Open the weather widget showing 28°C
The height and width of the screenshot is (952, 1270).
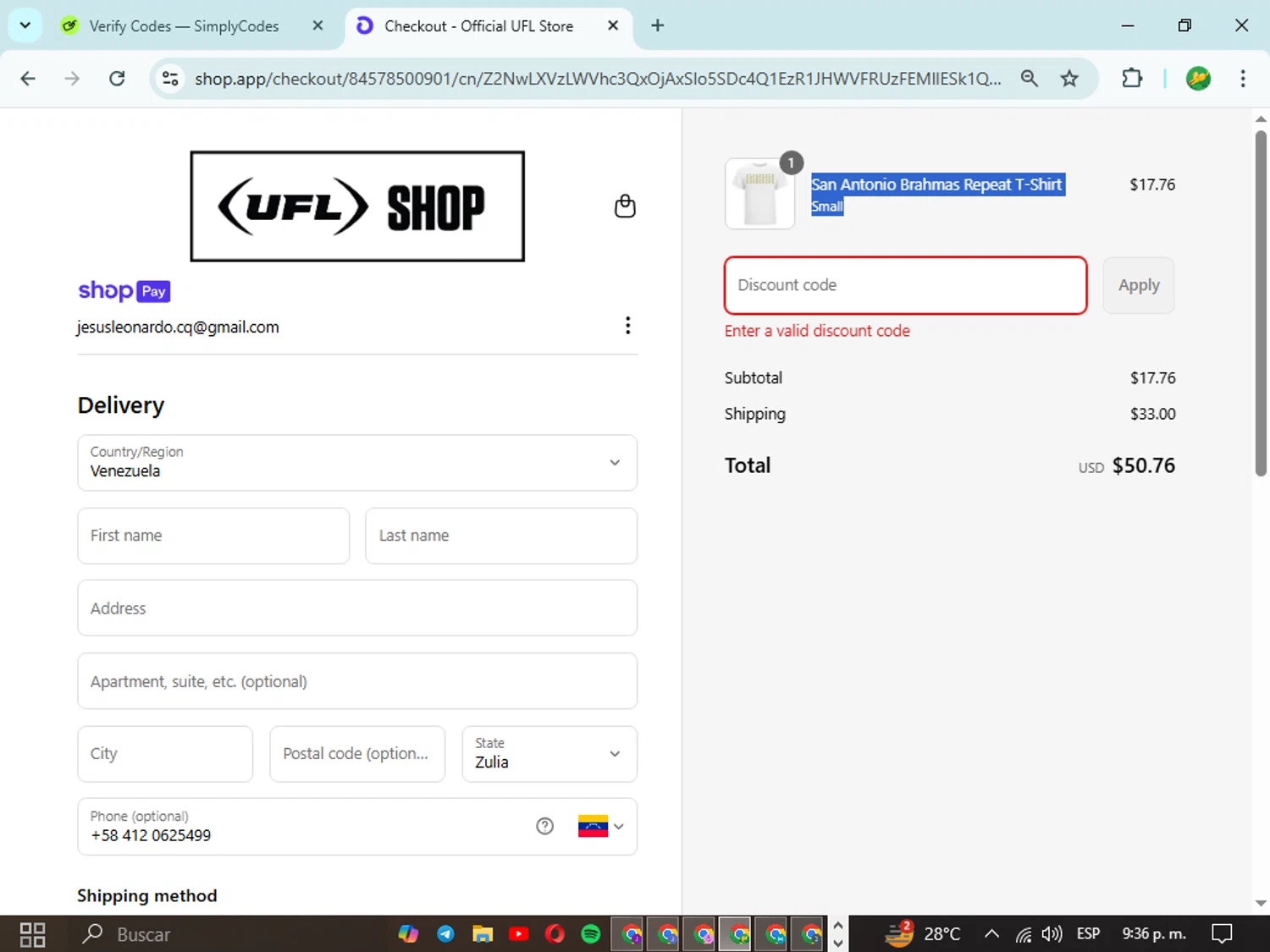pyautogui.click(x=923, y=934)
